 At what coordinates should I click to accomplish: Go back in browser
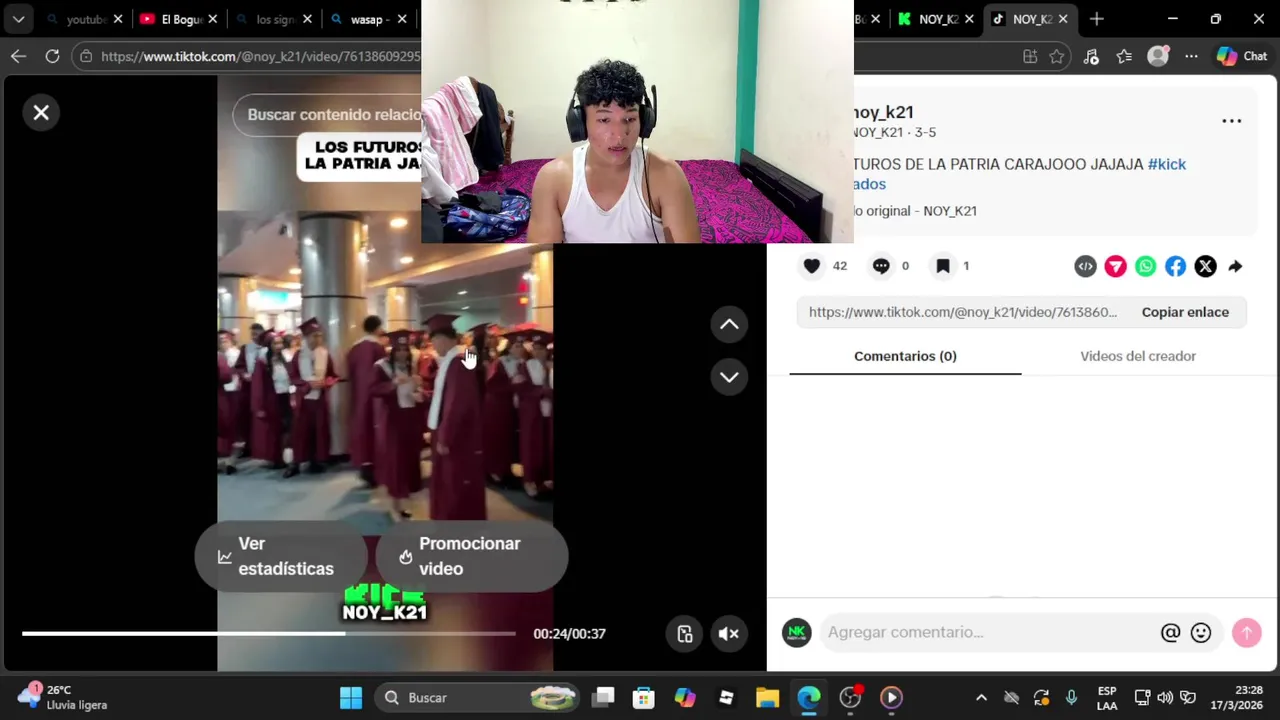(18, 57)
